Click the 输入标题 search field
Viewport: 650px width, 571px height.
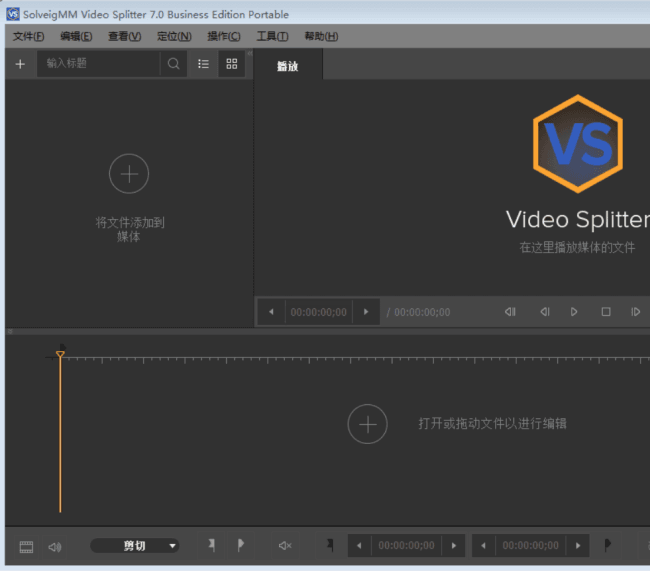98,63
